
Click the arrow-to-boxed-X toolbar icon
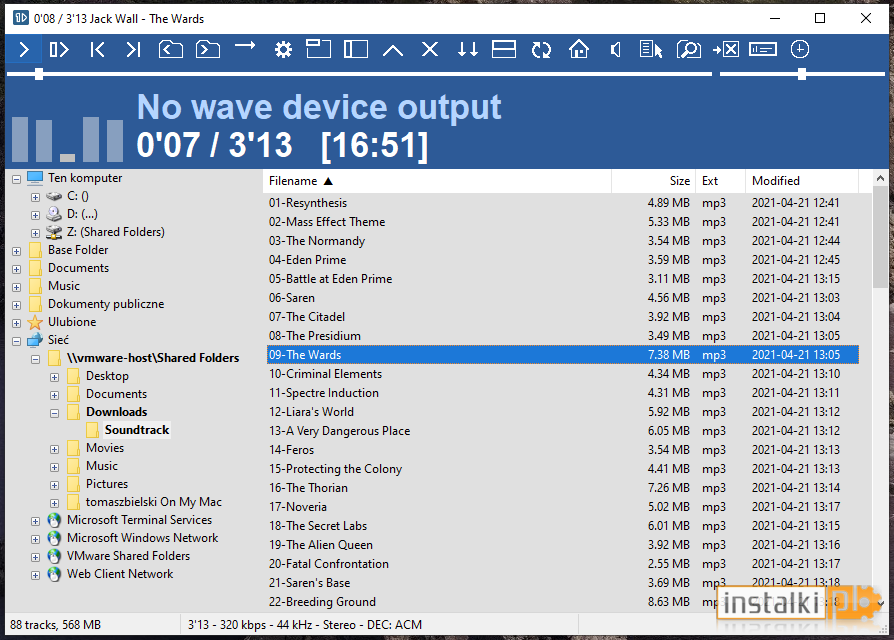tap(726, 50)
